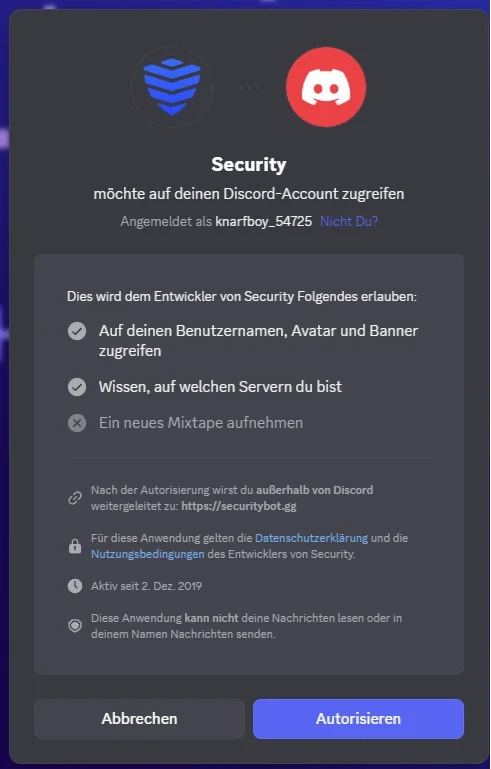Click the checkmark for Benutzernamen, Avatar und Banner
This screenshot has width=491, height=769.
77,331
